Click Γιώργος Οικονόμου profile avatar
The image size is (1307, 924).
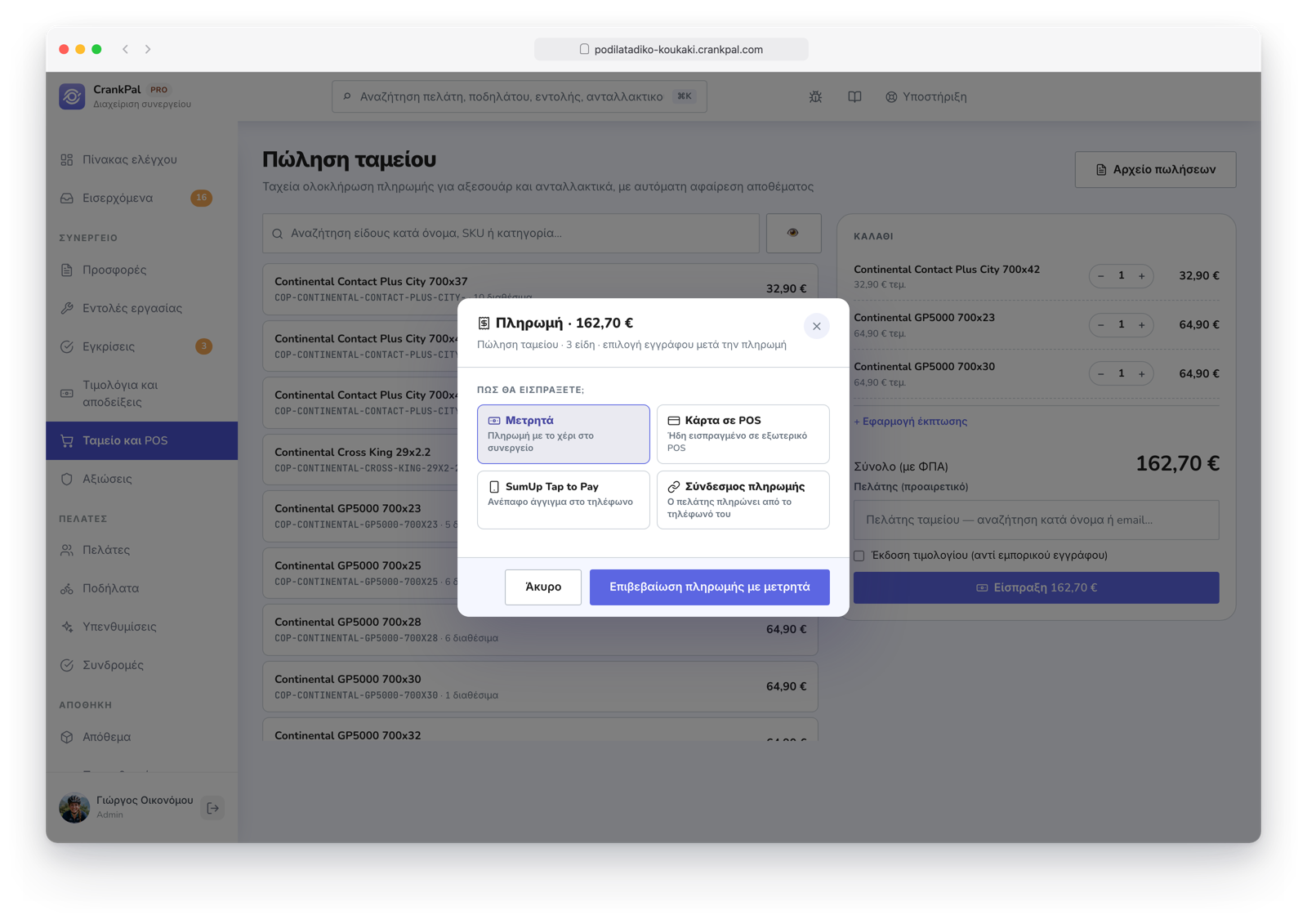[x=74, y=808]
